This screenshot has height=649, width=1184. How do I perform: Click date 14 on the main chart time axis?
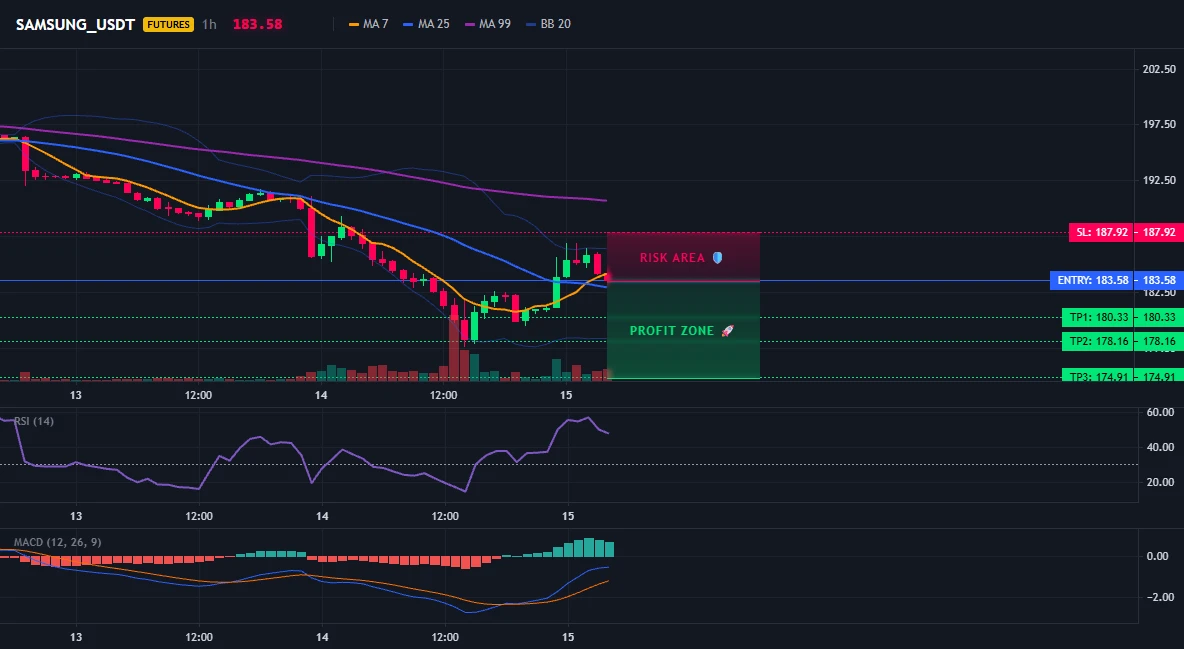(322, 395)
